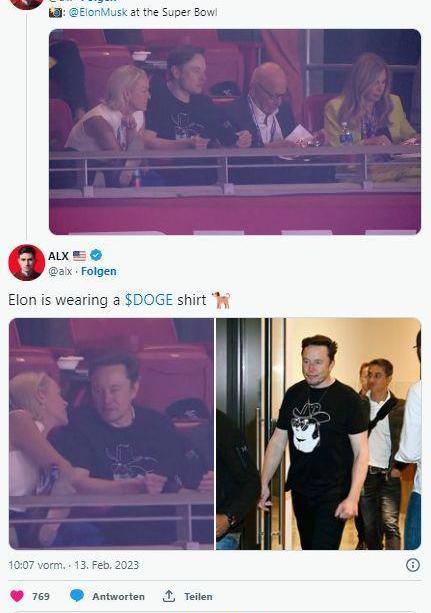The width and height of the screenshot is (431, 613).
Task: Open the left photo of Elon seated
Action: click(x=111, y=434)
